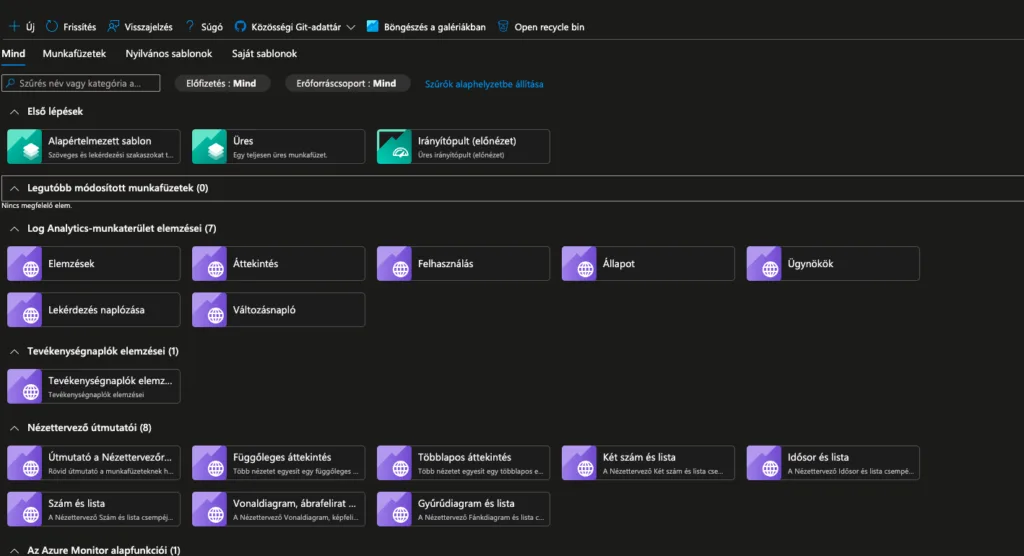
Task: Switch to the Munkafüzetek tab
Action: click(74, 53)
